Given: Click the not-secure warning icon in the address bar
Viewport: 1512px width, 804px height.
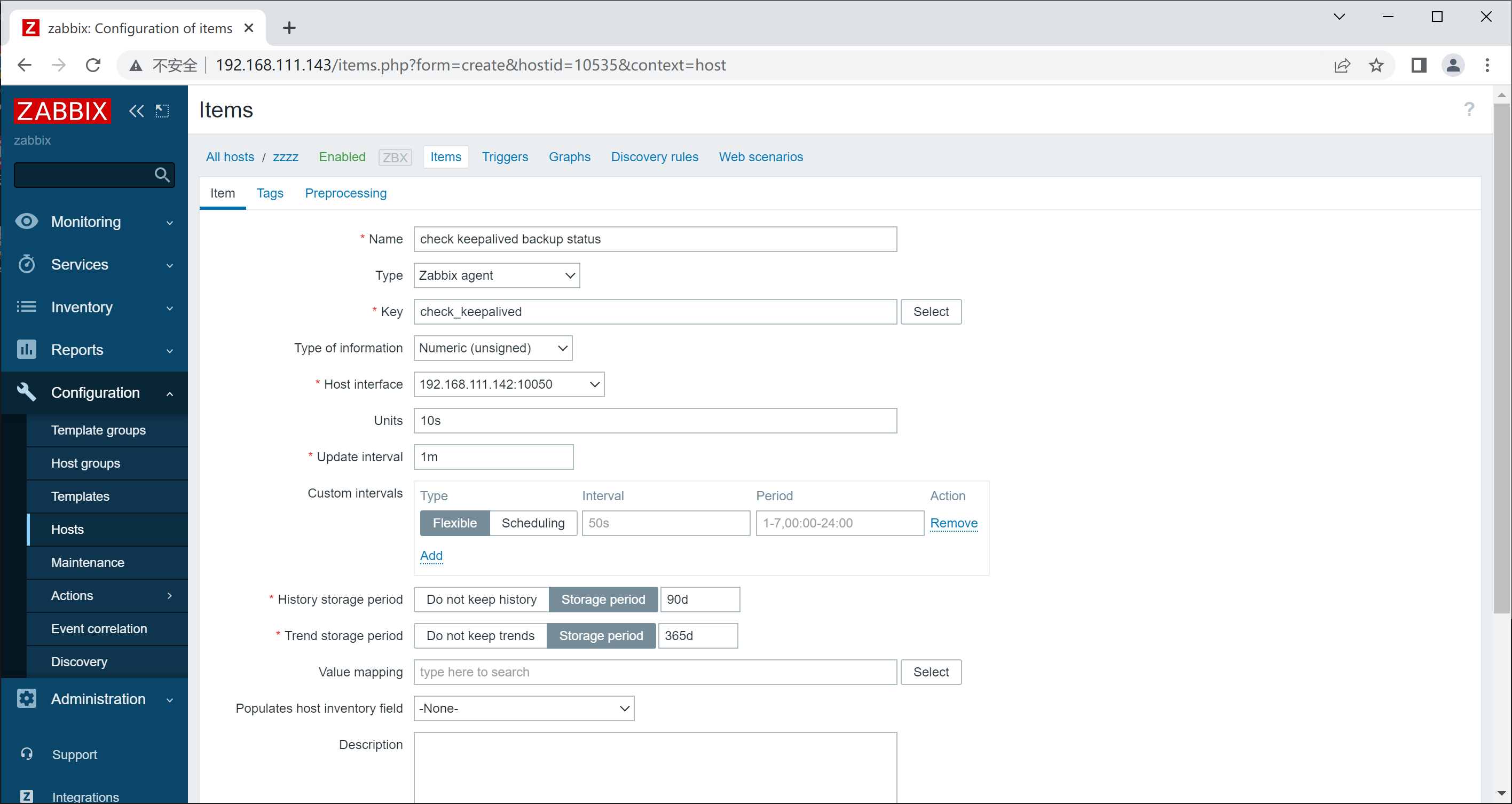Looking at the screenshot, I should point(136,66).
